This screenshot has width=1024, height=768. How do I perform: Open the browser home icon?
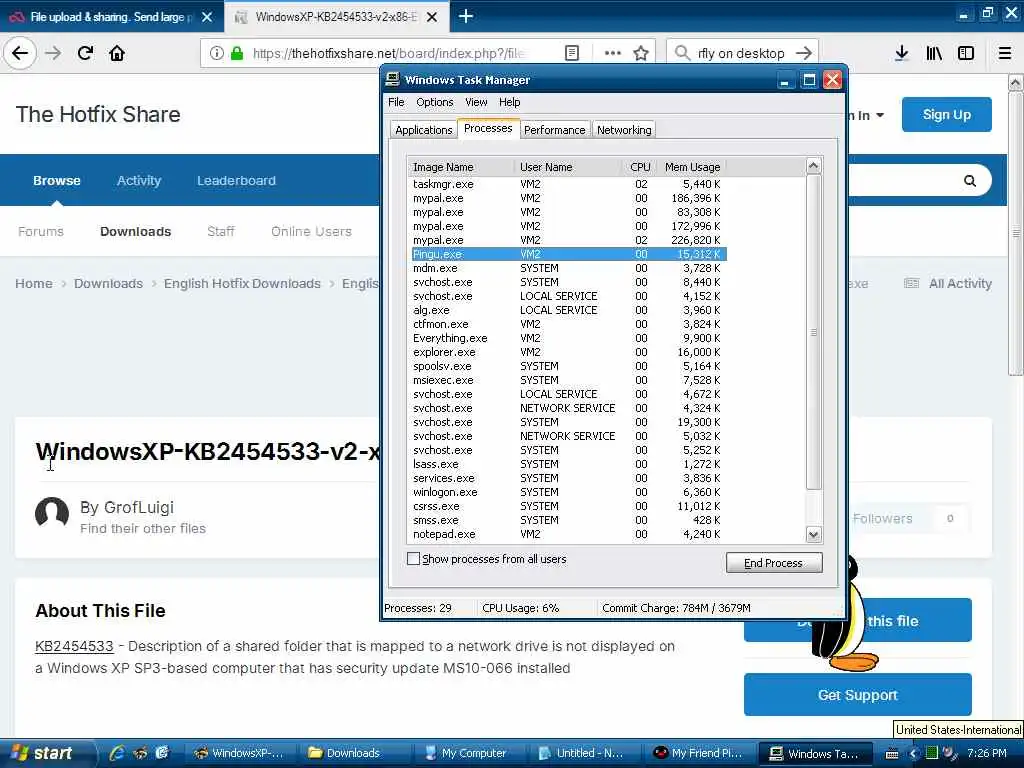click(117, 53)
